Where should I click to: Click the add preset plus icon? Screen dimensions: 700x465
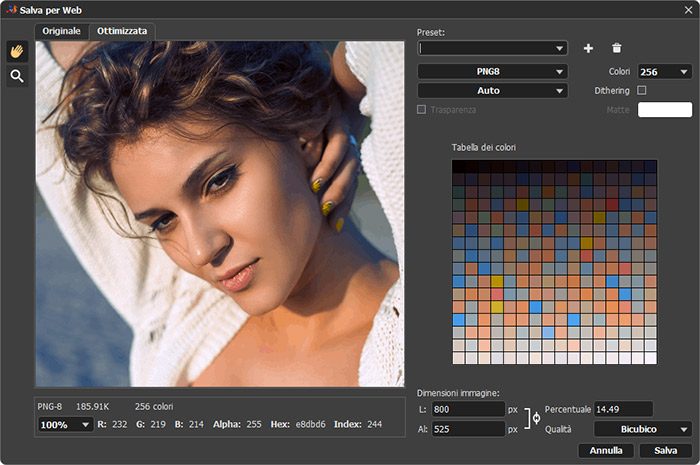(x=588, y=48)
